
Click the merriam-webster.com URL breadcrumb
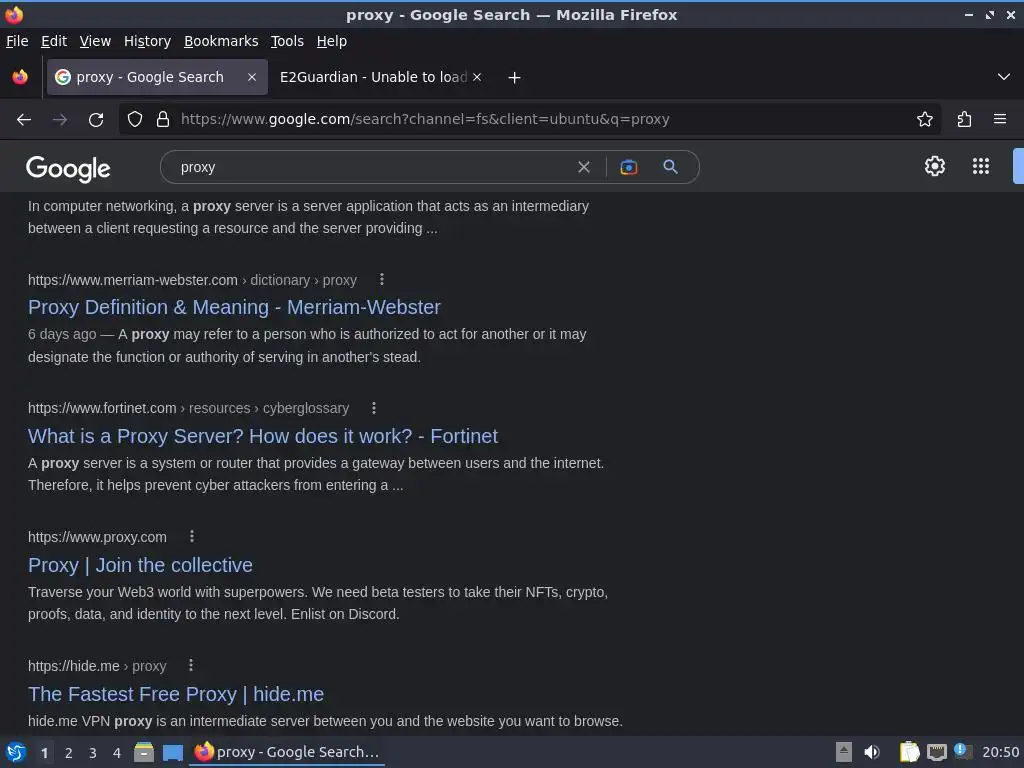pos(192,280)
